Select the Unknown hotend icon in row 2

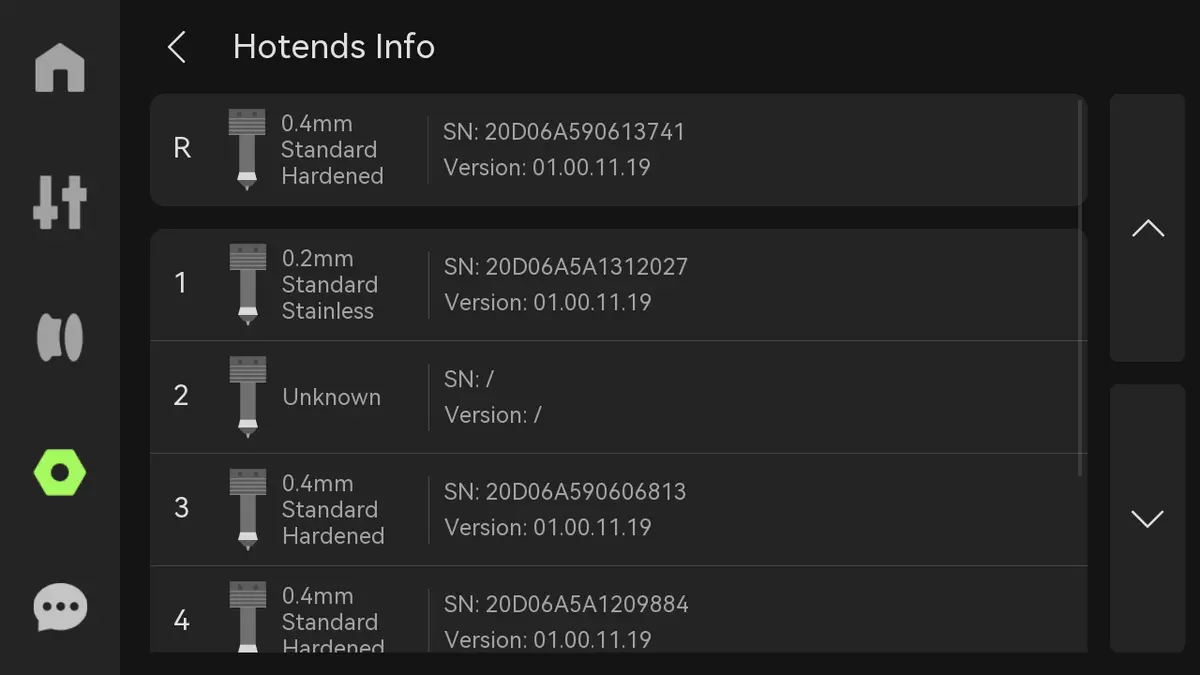click(x=247, y=397)
